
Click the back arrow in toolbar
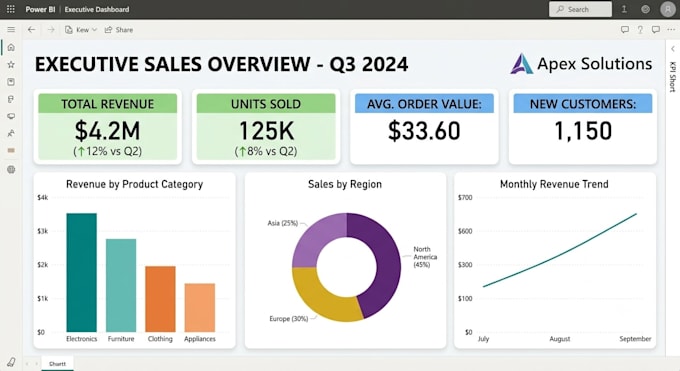click(31, 30)
